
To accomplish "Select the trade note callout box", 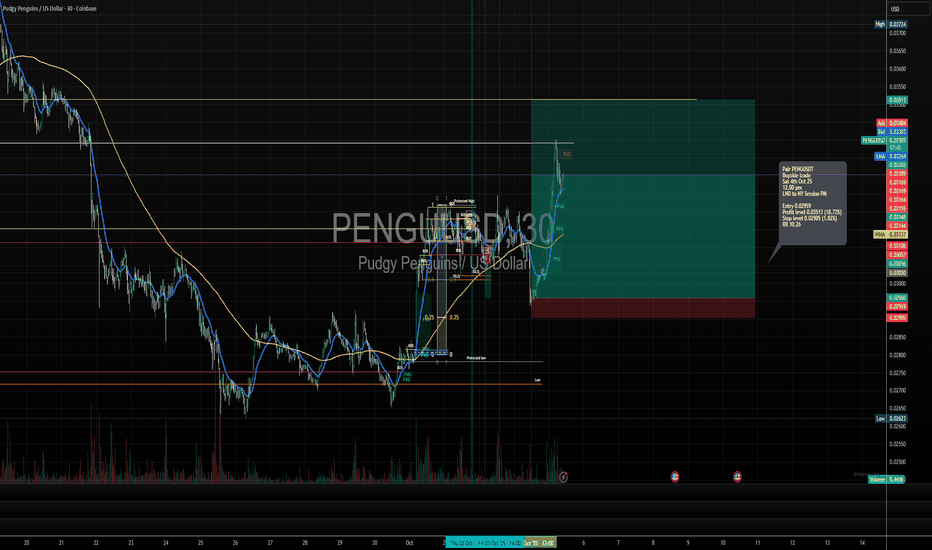I will tap(811, 203).
